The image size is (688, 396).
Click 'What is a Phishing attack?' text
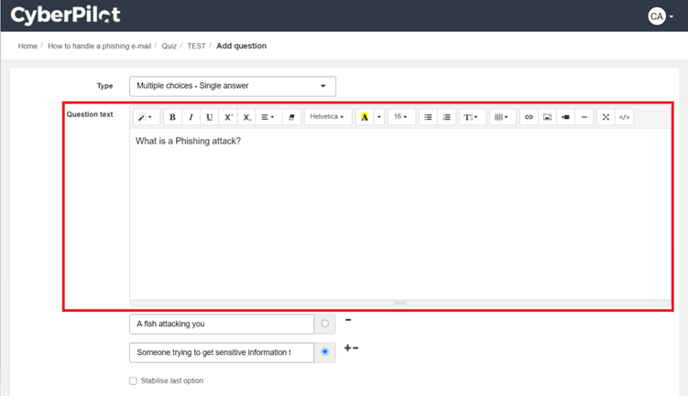(x=188, y=141)
